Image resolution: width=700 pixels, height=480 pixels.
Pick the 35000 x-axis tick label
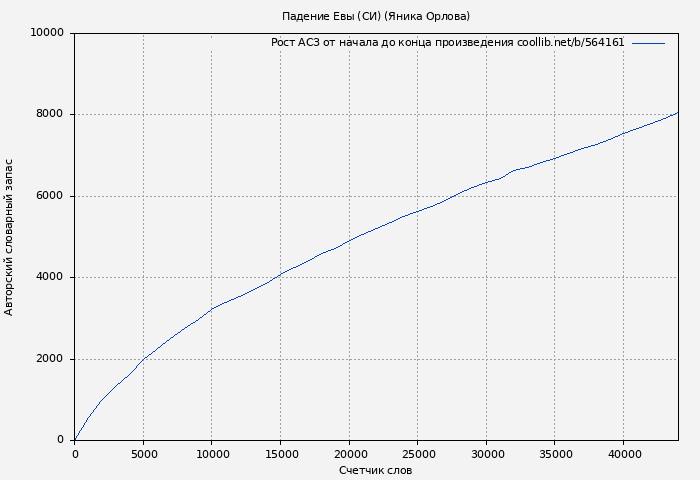click(x=554, y=454)
